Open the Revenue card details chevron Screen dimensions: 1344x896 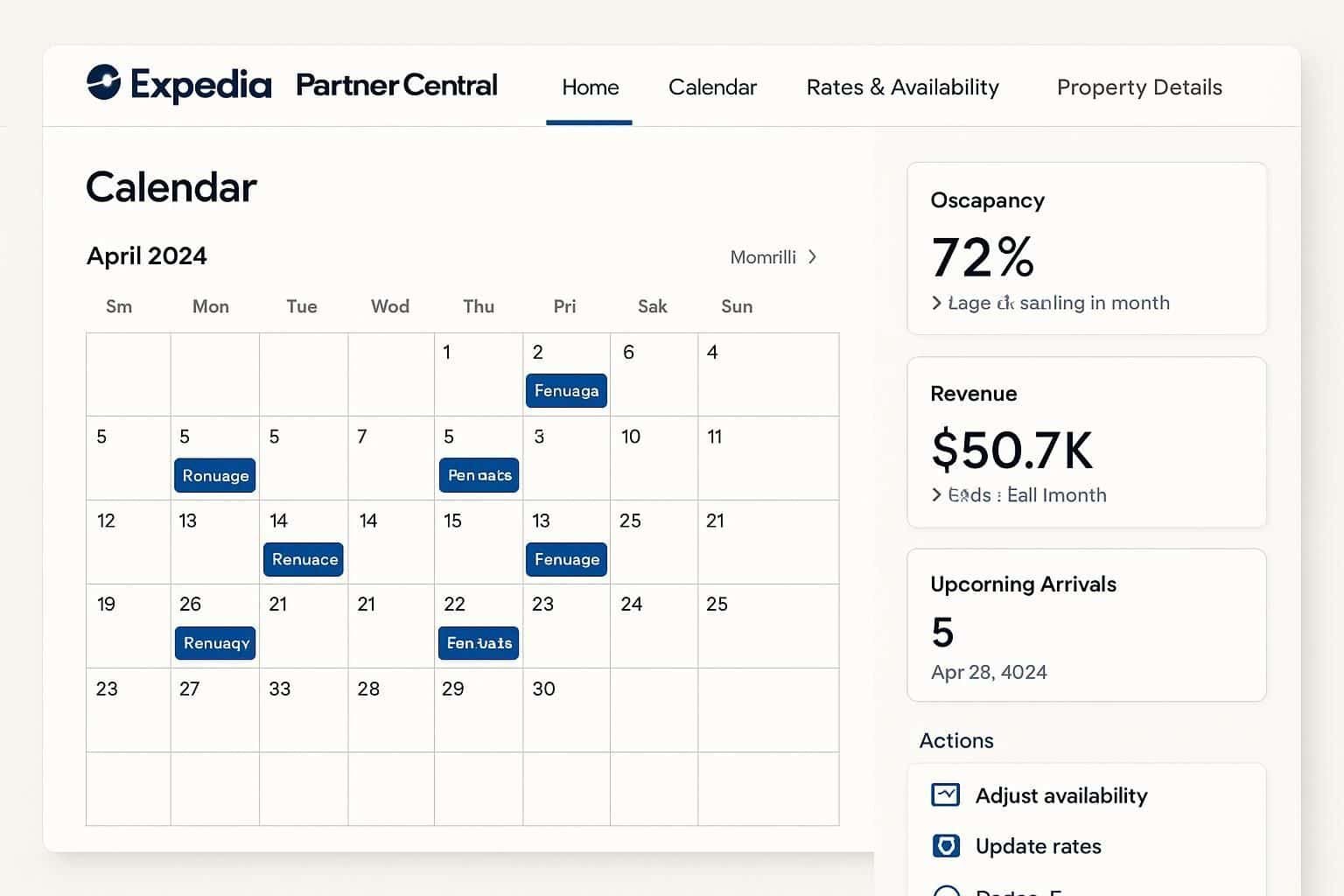[935, 495]
